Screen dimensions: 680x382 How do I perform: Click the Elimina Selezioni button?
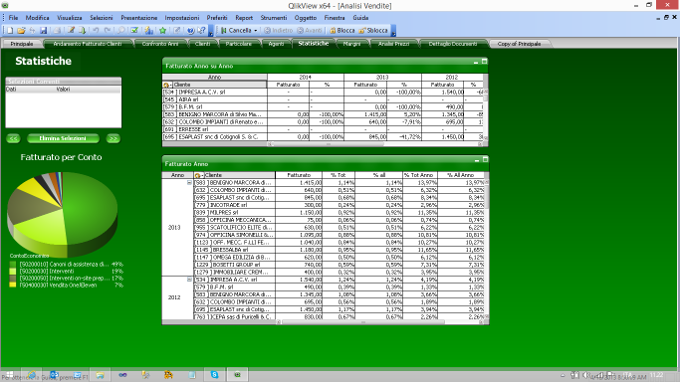[63, 138]
